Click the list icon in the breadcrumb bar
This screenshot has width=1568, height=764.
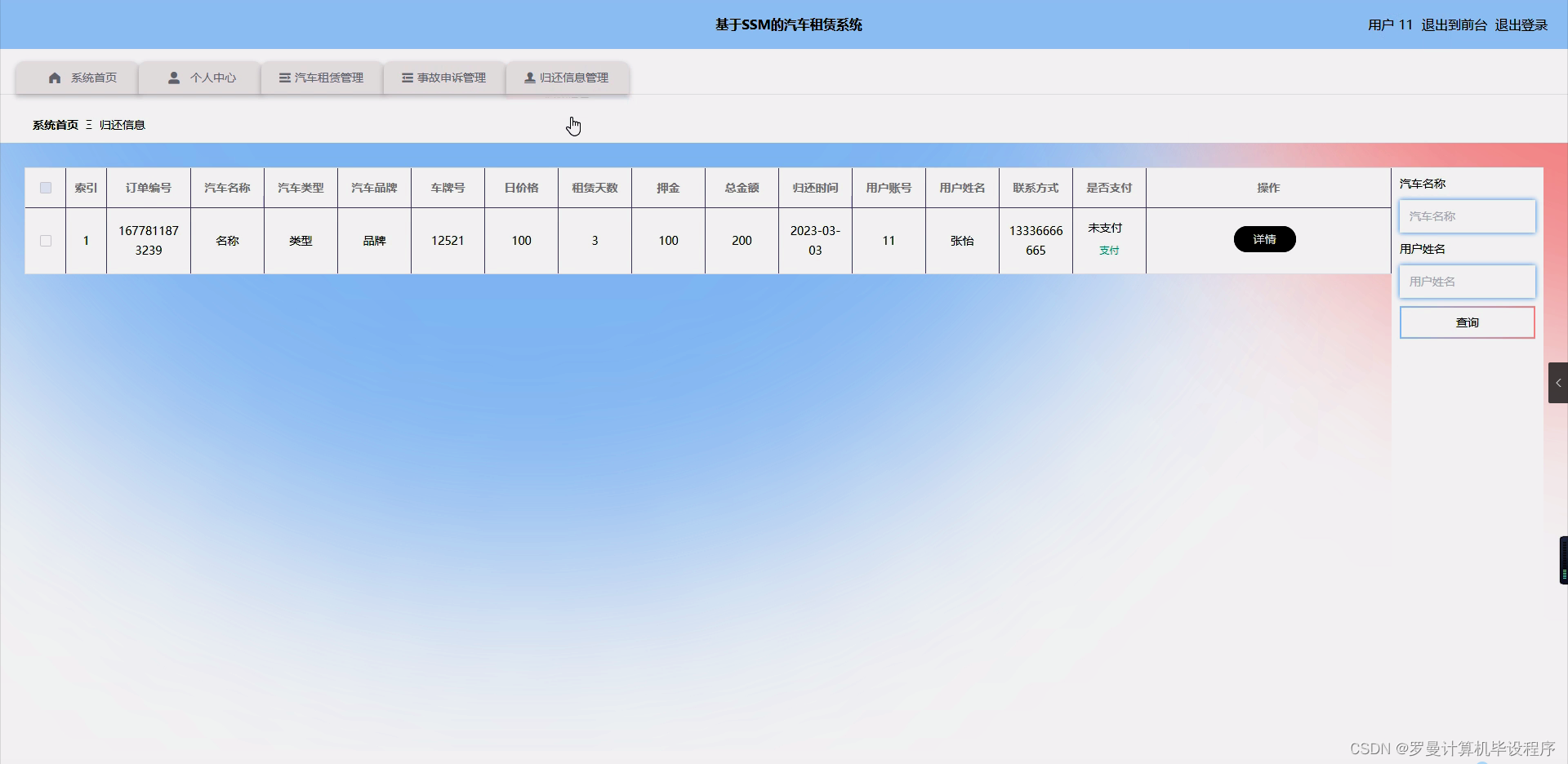(90, 124)
